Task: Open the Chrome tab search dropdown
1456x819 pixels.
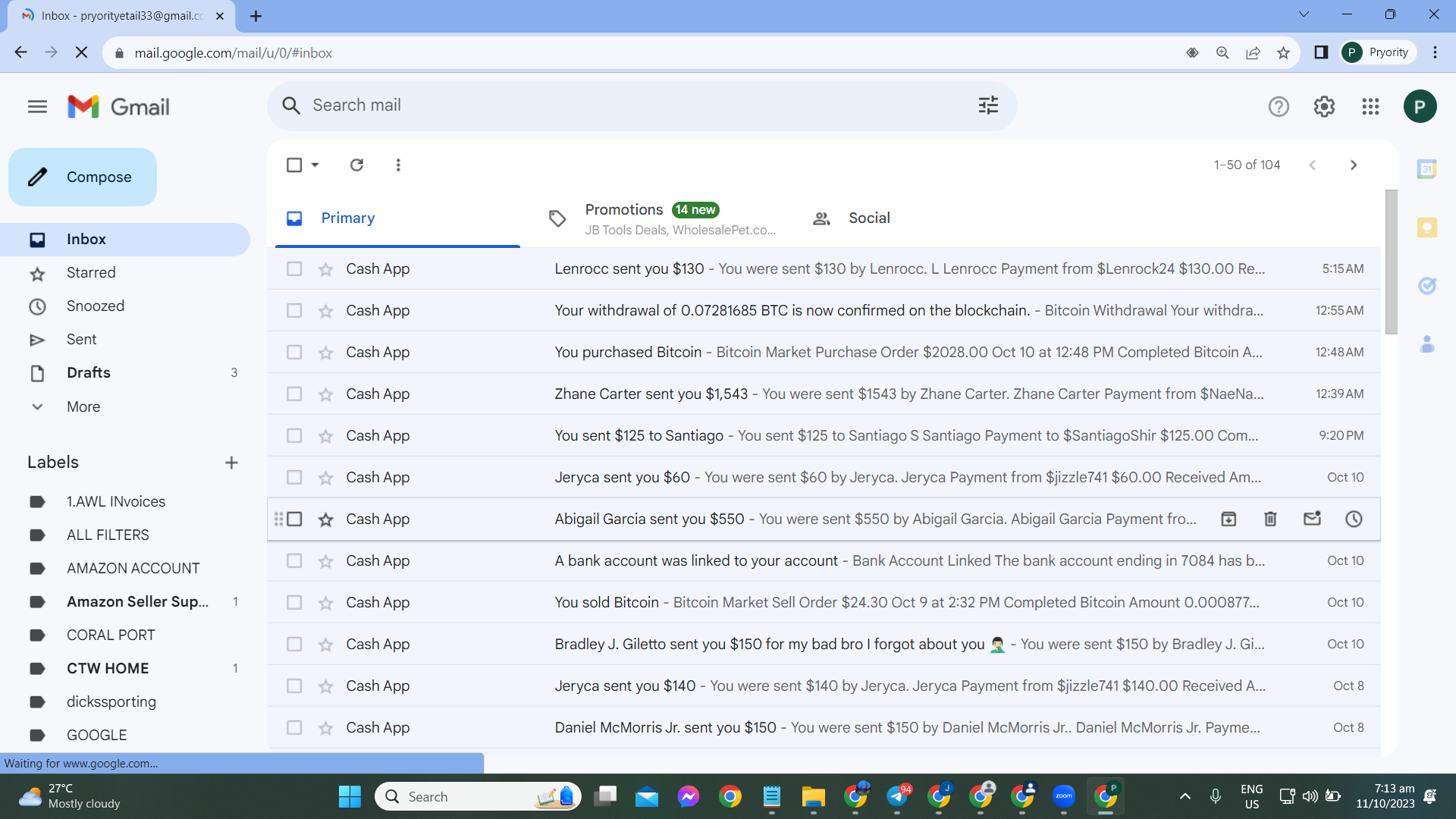Action: tap(1304, 14)
